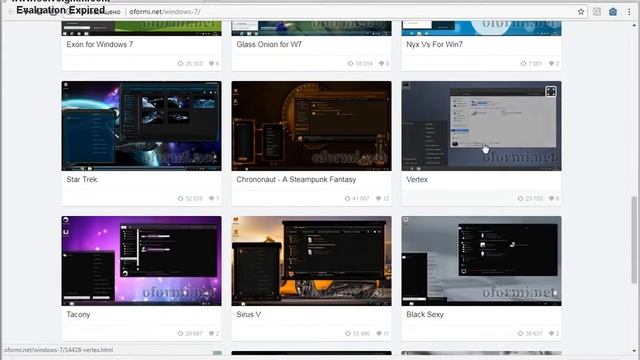Click the scrollbar down arrow
This screenshot has height=360, width=640.
(x=634, y=351)
